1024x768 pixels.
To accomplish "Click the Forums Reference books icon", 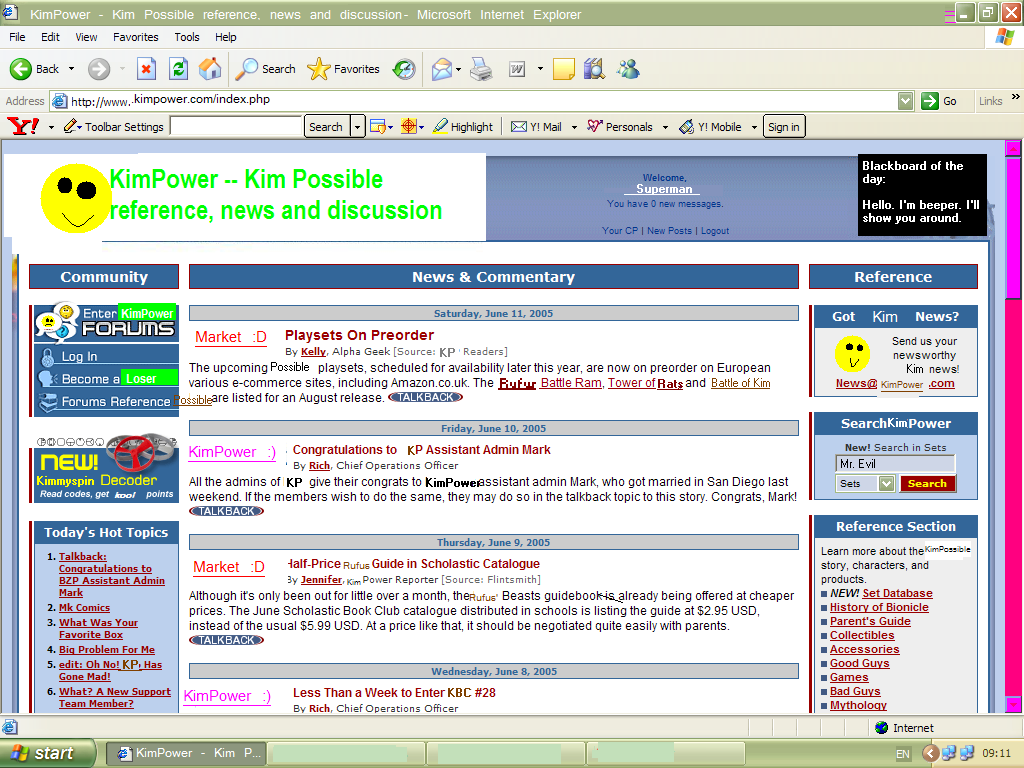I will [x=48, y=401].
